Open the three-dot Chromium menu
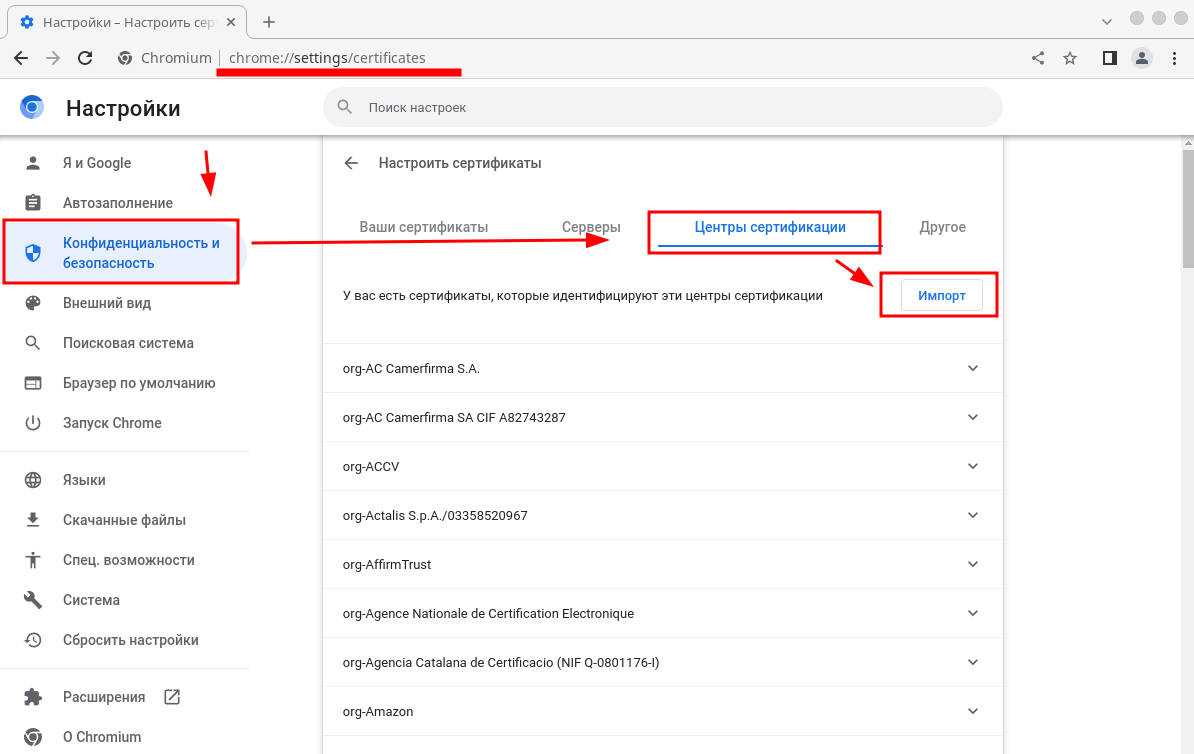The width and height of the screenshot is (1194, 754). 1173,58
